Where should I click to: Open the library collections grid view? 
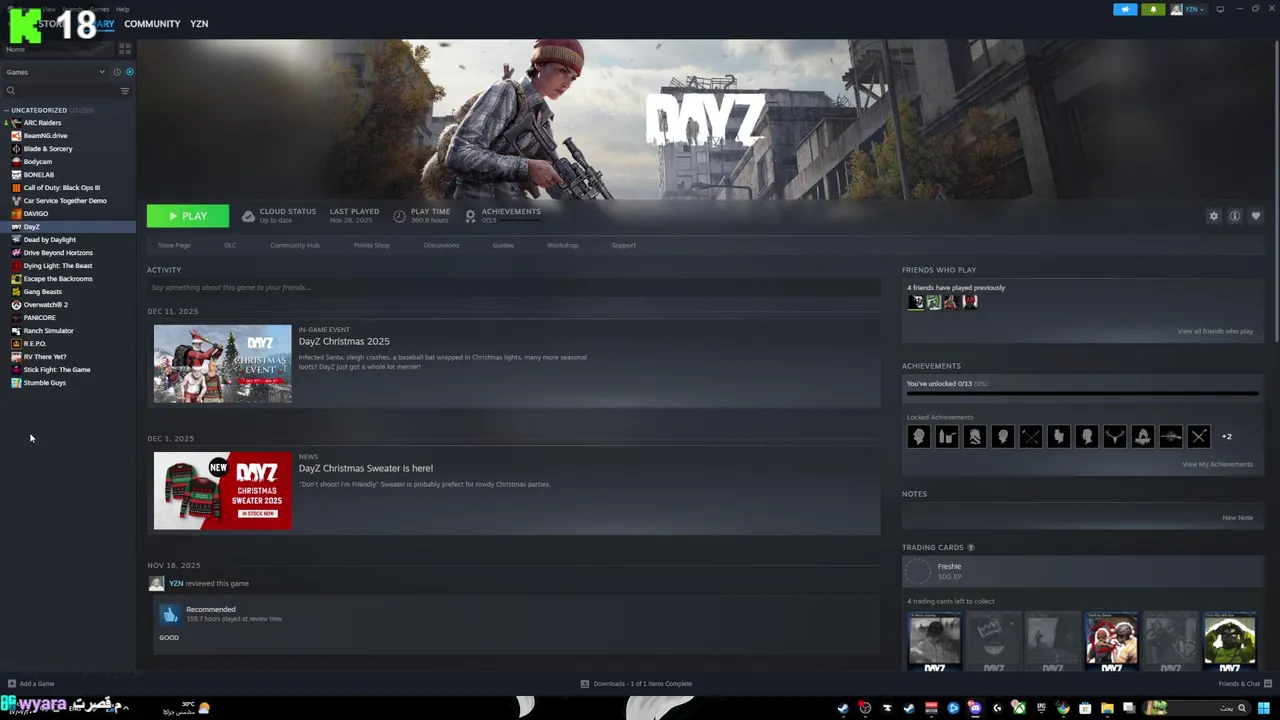pos(125,48)
